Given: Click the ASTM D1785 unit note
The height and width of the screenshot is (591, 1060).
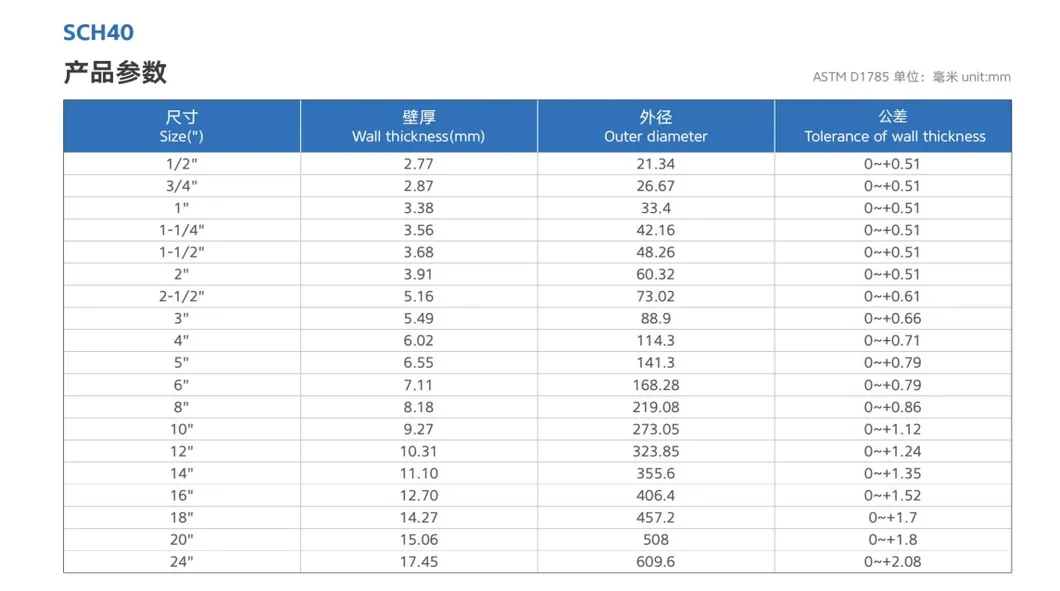Looking at the screenshot, I should click(x=911, y=77).
